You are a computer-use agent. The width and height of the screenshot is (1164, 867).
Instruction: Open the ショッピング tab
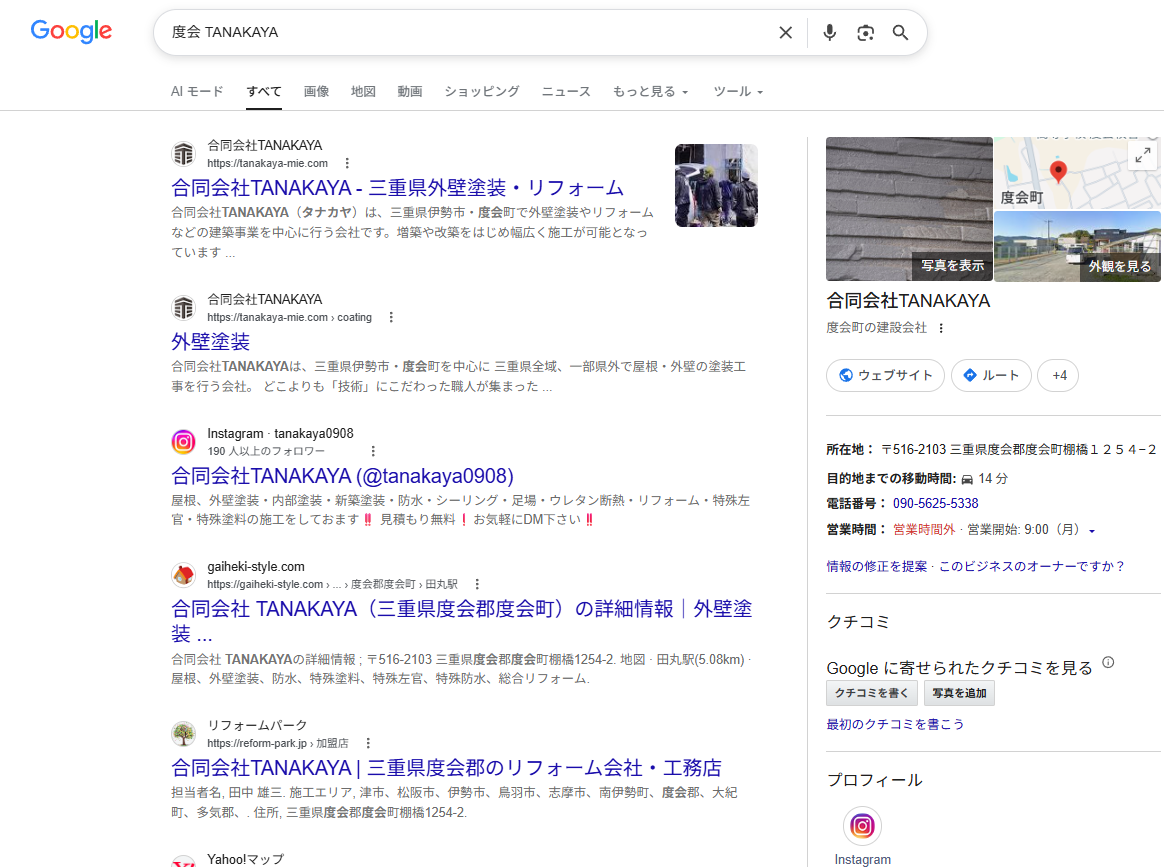[482, 91]
